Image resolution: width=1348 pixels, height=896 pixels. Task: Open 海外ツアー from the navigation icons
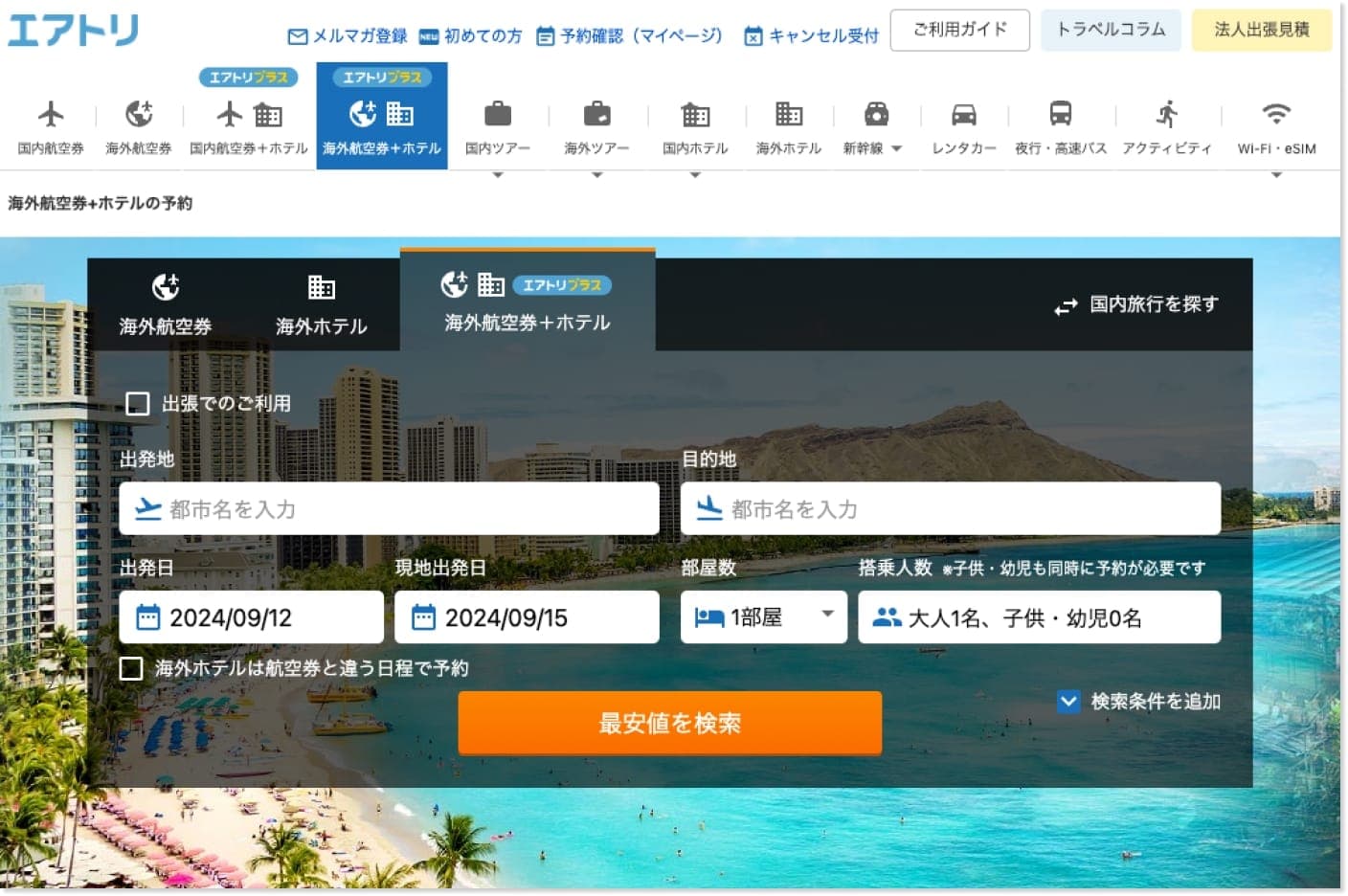point(597,115)
